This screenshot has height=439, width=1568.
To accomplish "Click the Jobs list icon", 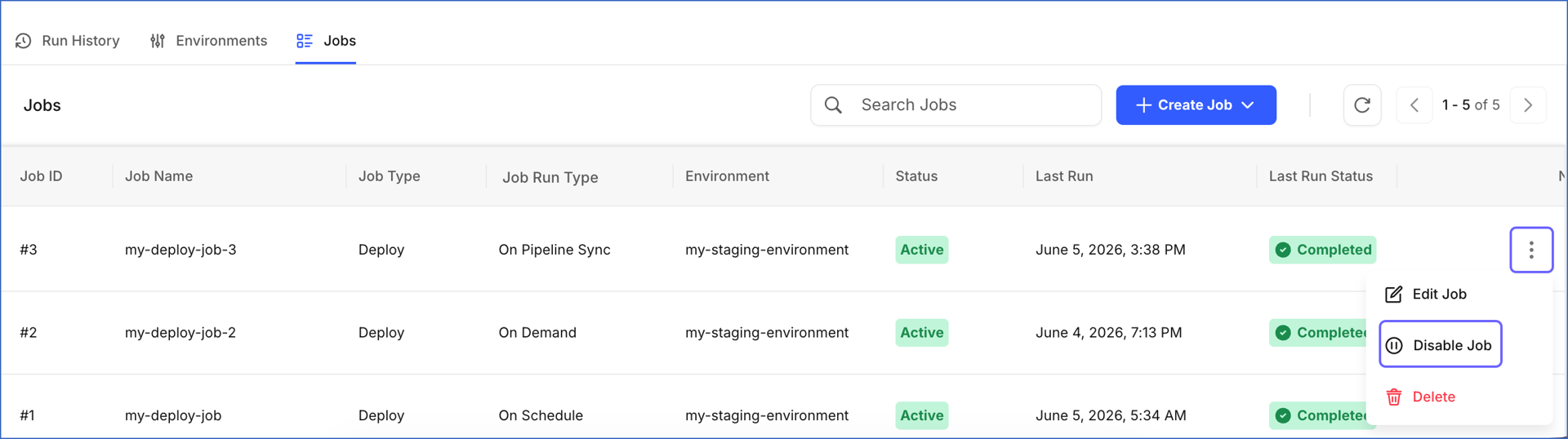I will [x=305, y=41].
